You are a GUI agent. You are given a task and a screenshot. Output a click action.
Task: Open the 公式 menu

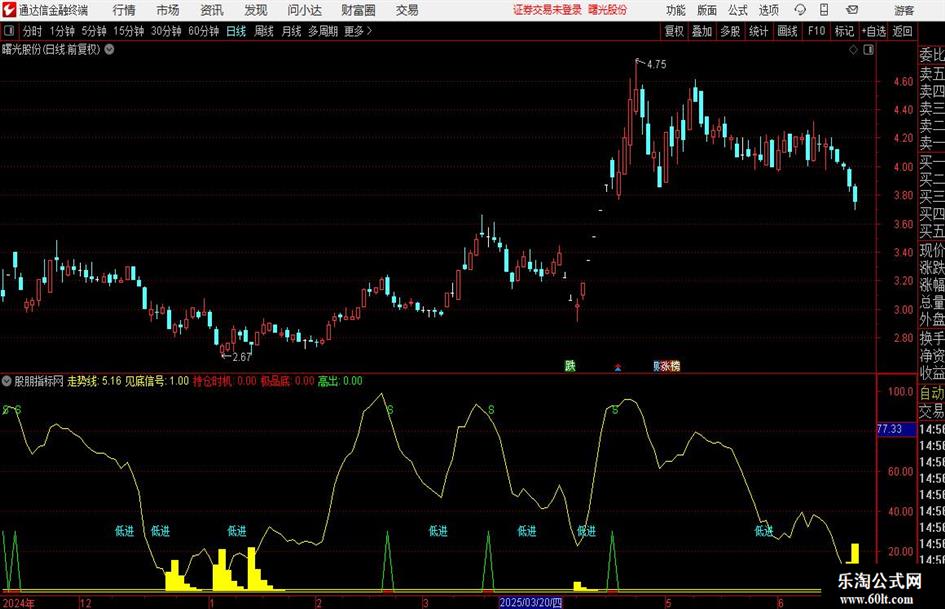click(x=738, y=10)
